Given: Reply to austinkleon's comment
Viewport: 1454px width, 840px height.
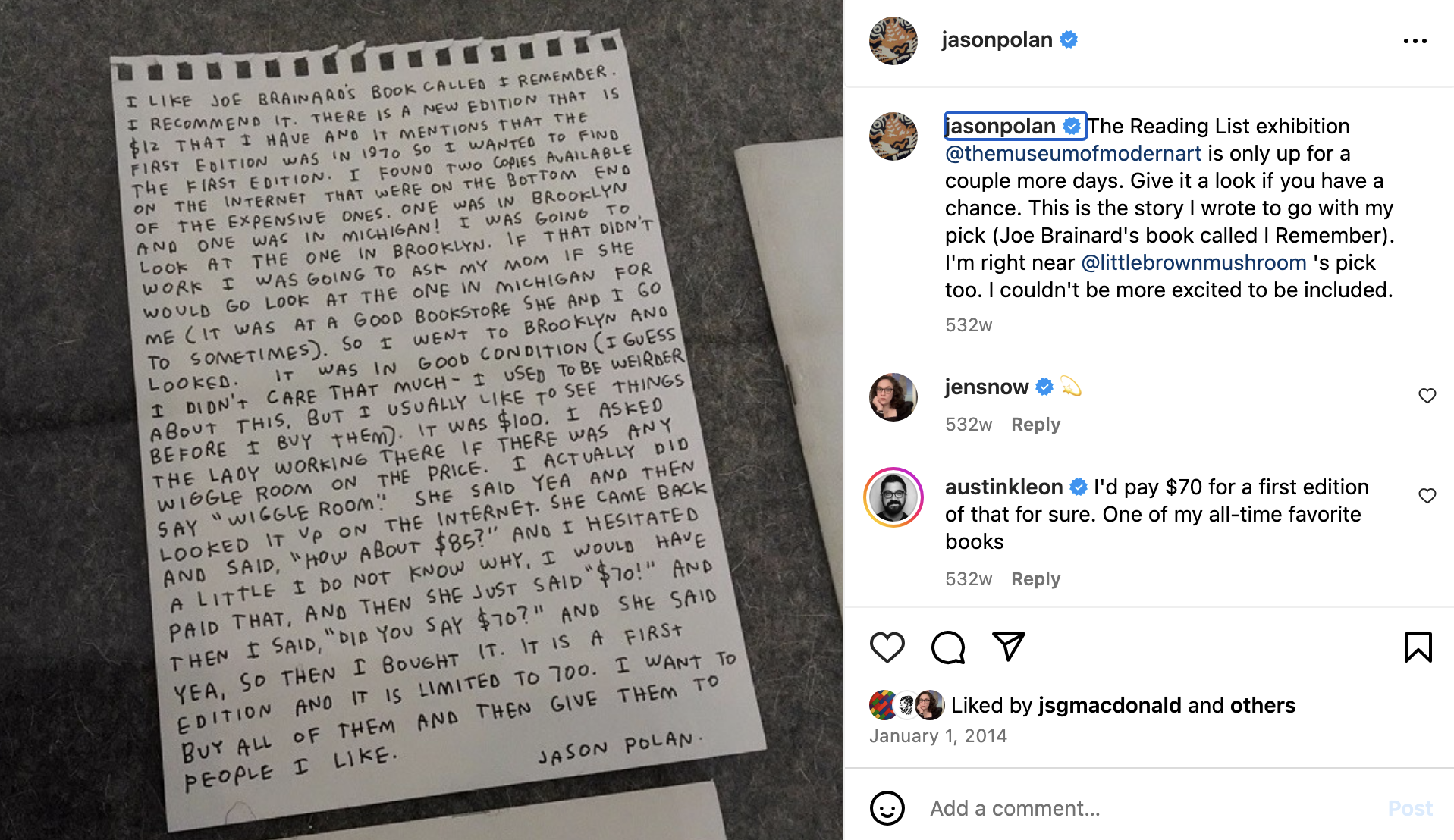Looking at the screenshot, I should pos(1035,579).
